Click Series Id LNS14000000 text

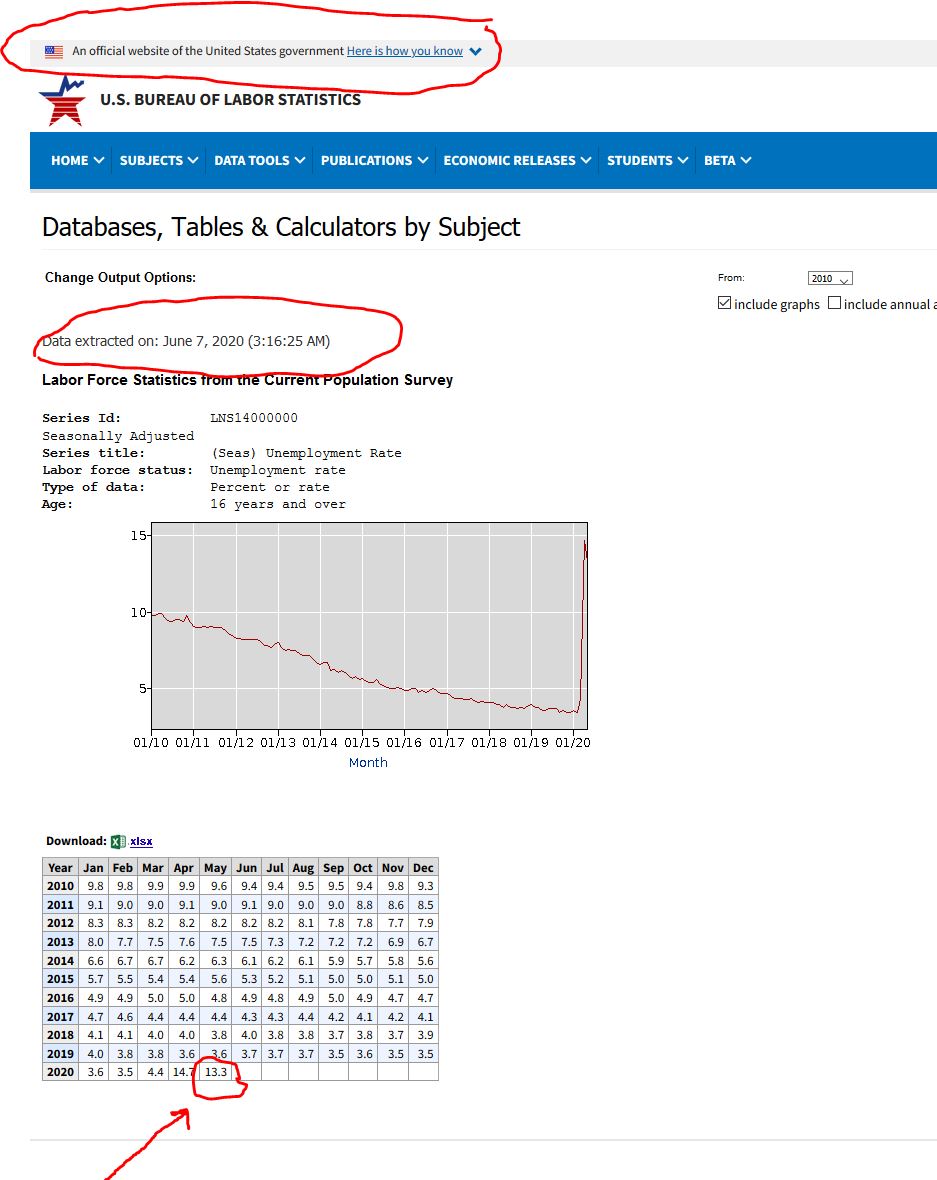click(x=254, y=418)
